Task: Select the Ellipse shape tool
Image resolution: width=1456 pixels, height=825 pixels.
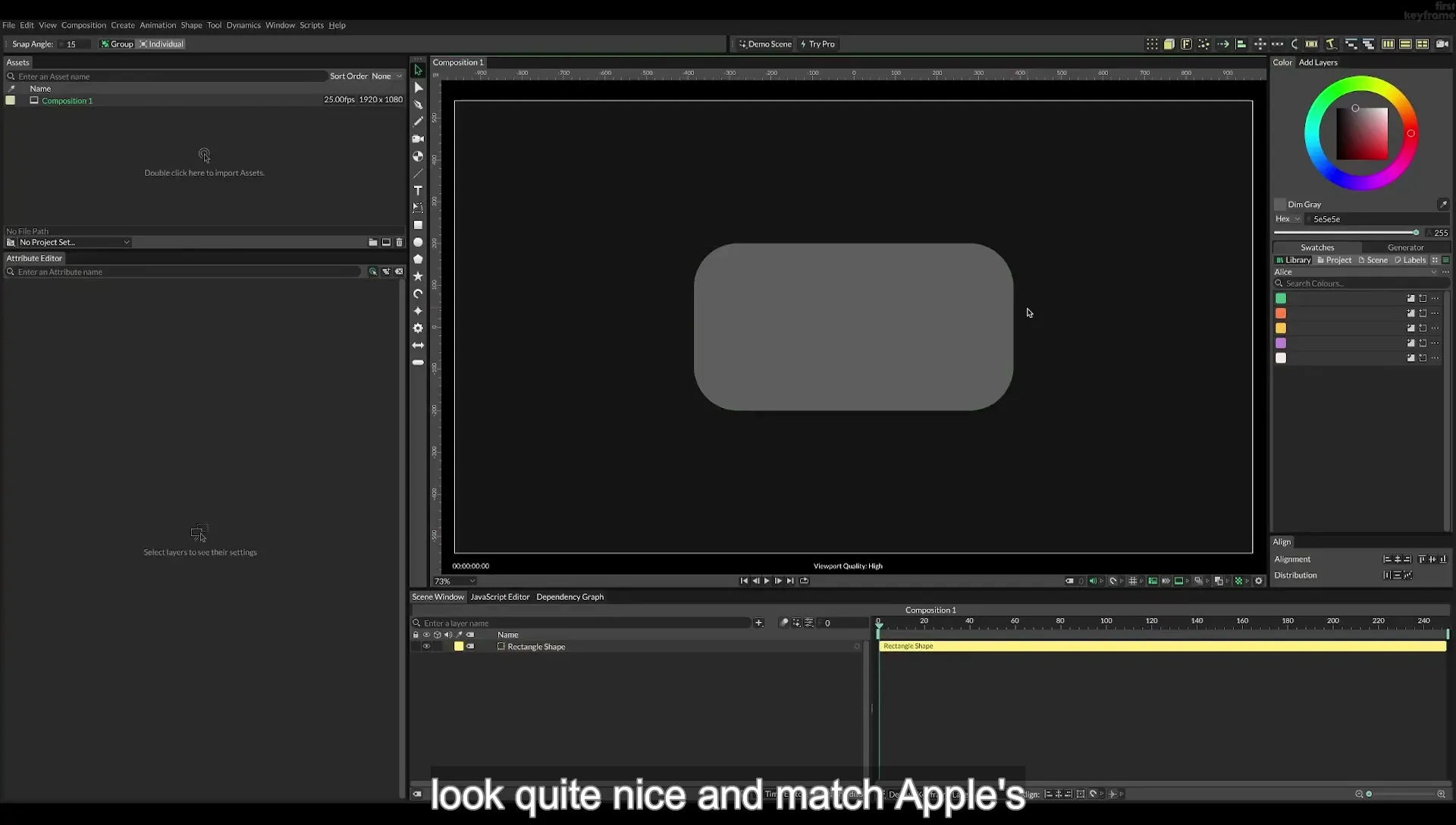Action: [x=418, y=243]
